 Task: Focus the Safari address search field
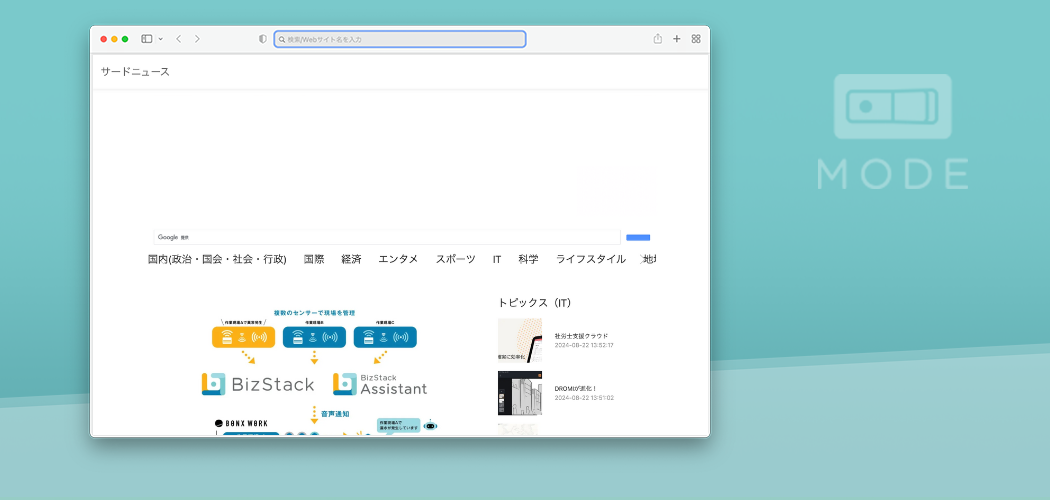[400, 39]
